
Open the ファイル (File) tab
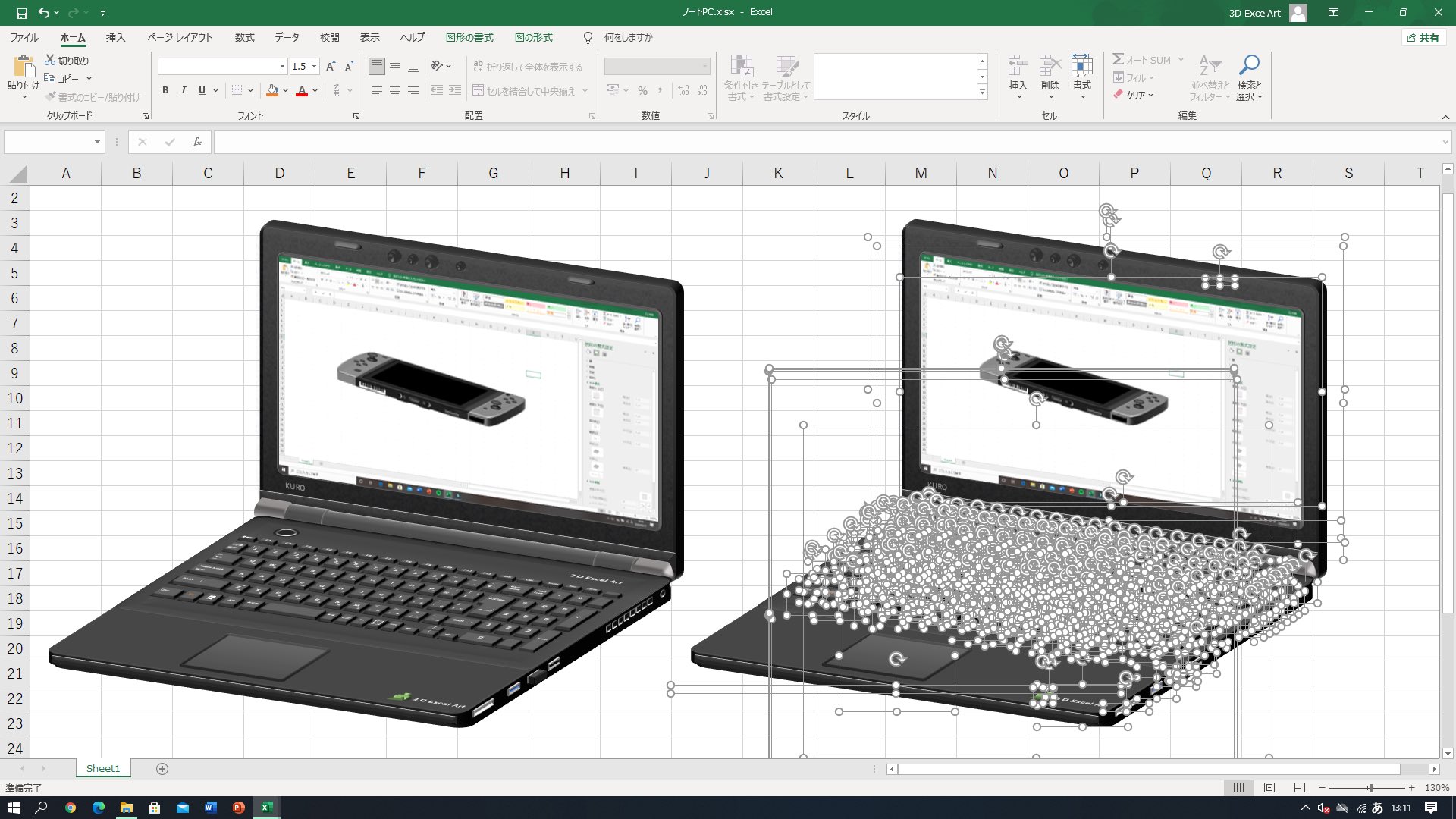[24, 37]
